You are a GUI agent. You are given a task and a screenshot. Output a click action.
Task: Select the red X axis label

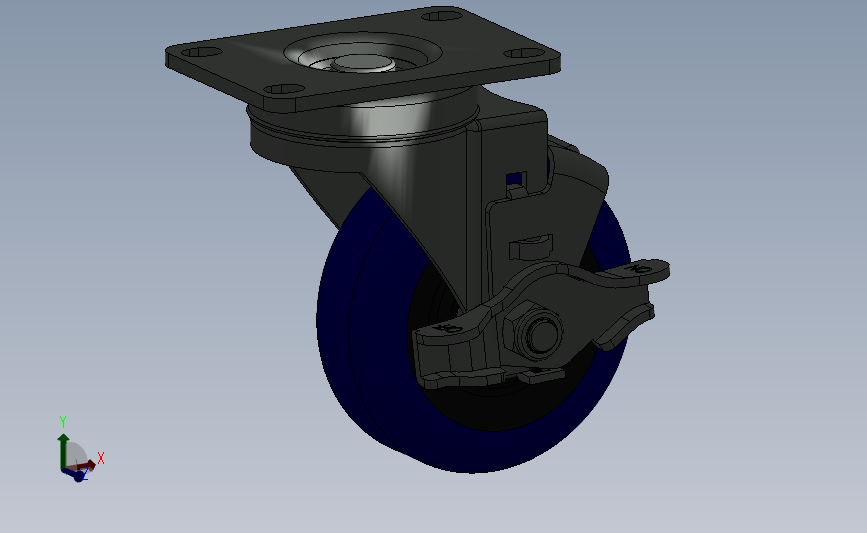pos(101,458)
